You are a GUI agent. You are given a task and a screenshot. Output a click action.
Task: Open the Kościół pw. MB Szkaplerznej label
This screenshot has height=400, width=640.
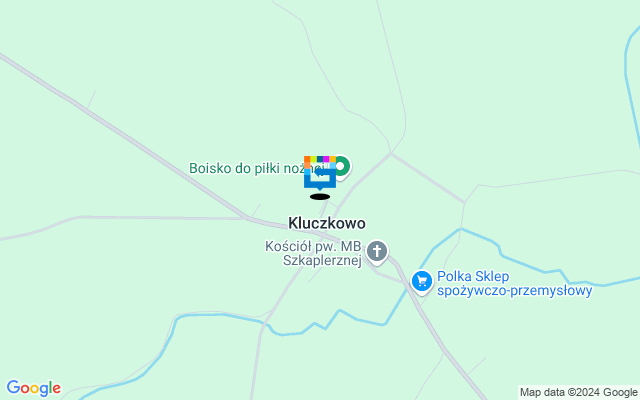(x=313, y=253)
